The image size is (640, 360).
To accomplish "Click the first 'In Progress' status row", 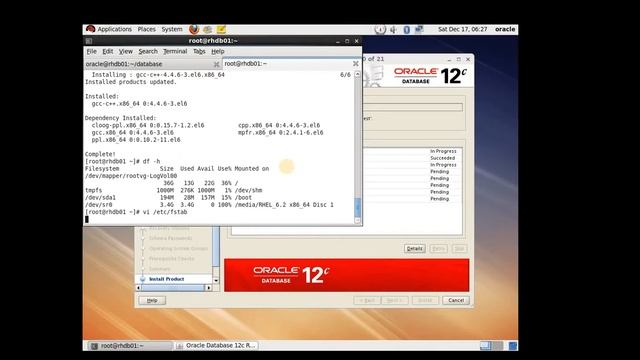I will point(443,151).
